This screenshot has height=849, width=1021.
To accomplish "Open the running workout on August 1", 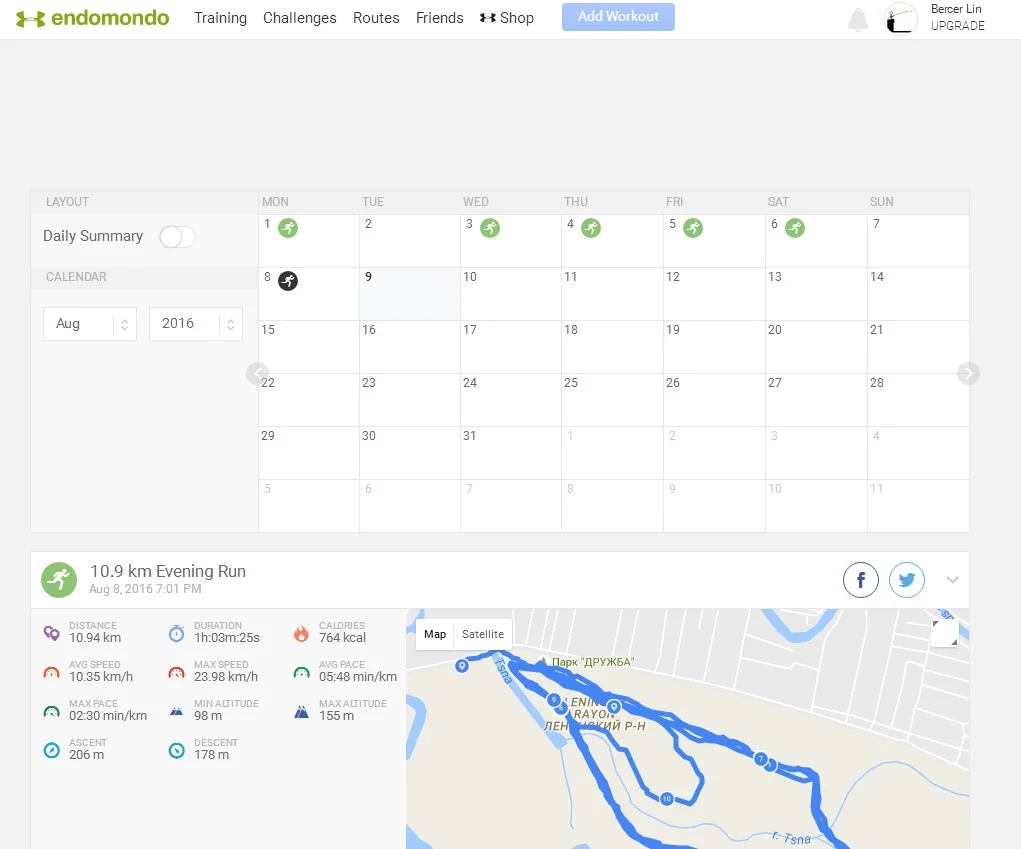I will point(288,228).
